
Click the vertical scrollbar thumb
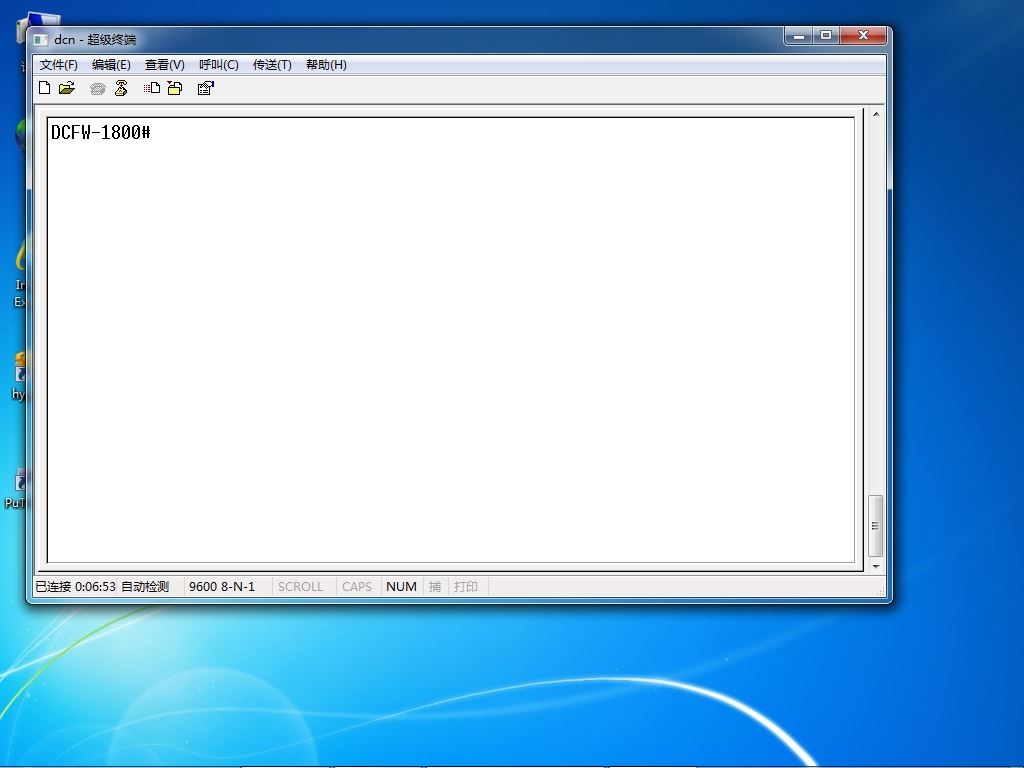point(876,526)
